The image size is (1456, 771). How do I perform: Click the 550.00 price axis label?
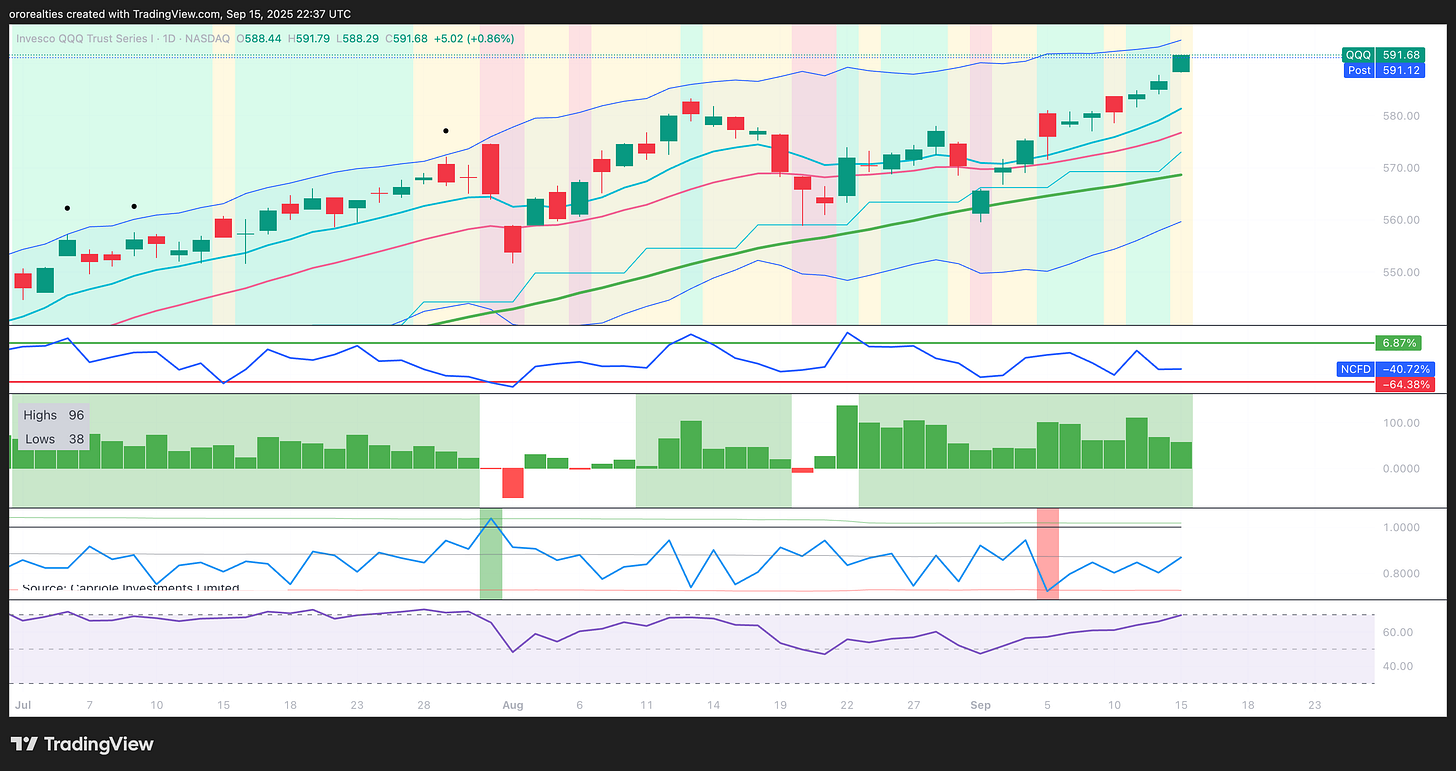(1403, 272)
